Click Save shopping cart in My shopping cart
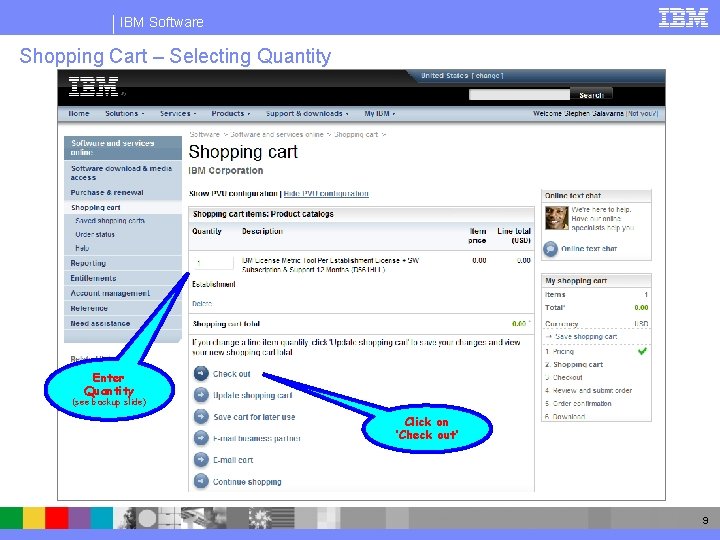This screenshot has width=720, height=540. [x=586, y=337]
